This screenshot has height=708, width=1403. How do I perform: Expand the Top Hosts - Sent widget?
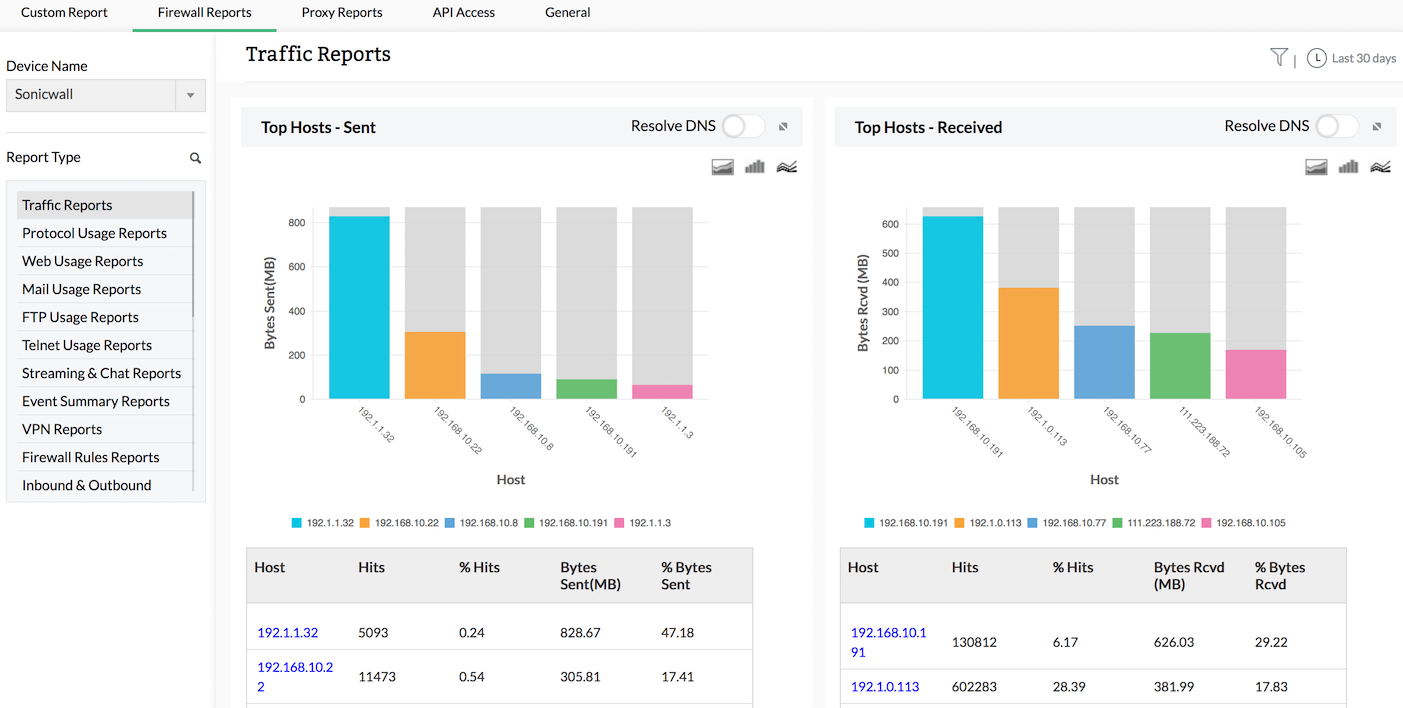click(x=783, y=127)
